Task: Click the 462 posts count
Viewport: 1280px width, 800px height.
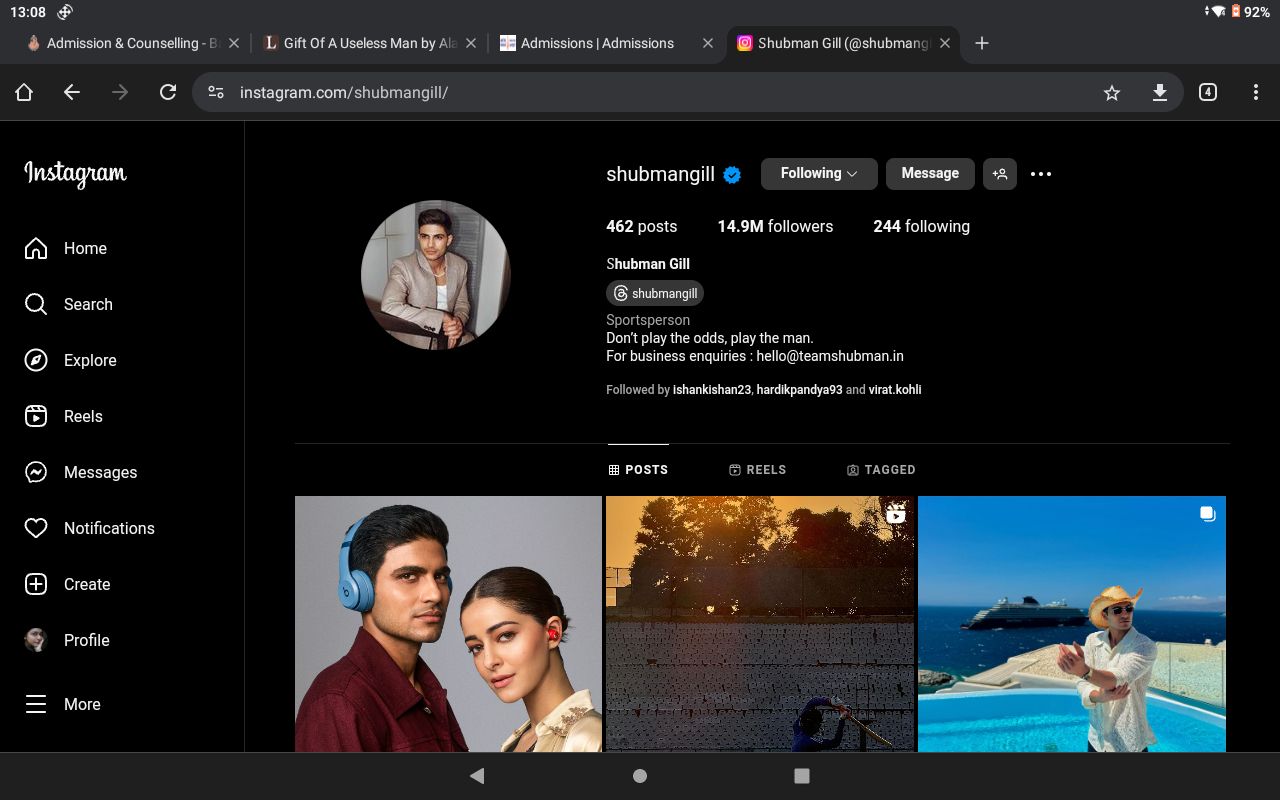Action: click(x=641, y=227)
